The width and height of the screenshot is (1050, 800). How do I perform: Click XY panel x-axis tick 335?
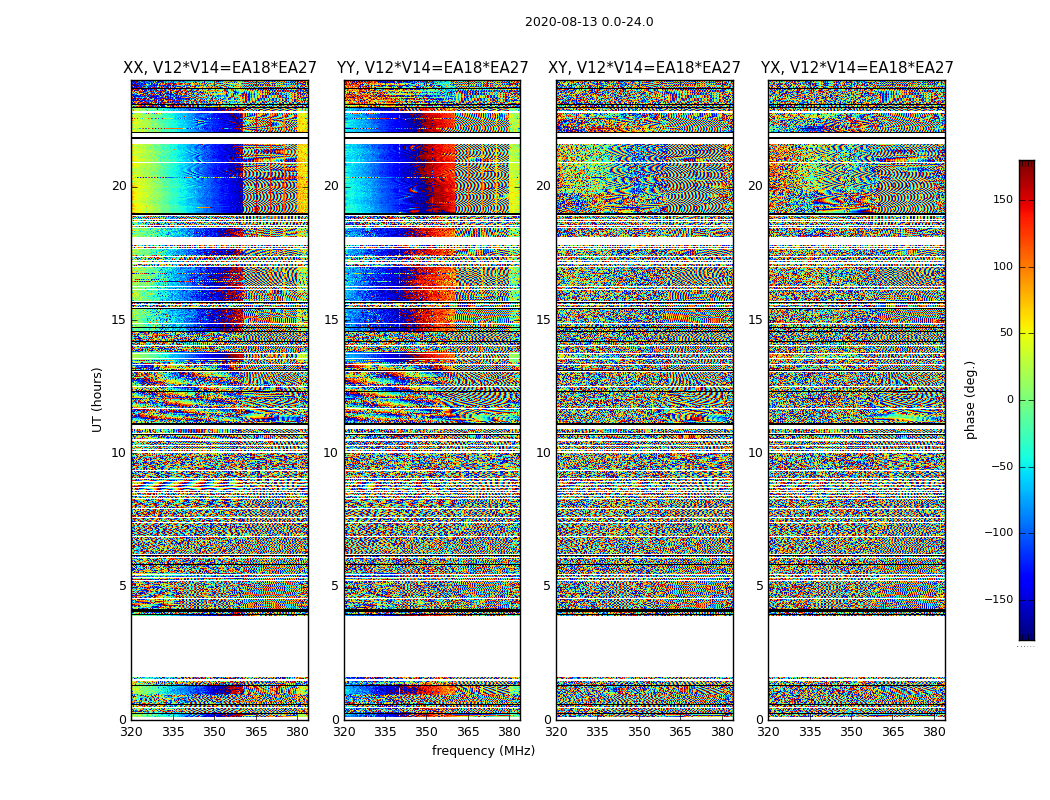[597, 732]
